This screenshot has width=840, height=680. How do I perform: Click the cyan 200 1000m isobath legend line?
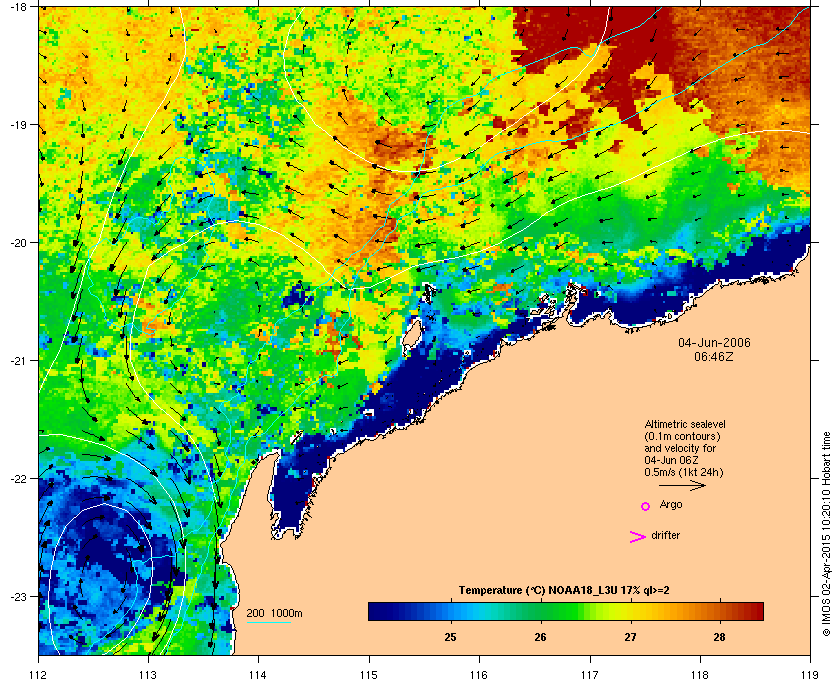(x=268, y=622)
